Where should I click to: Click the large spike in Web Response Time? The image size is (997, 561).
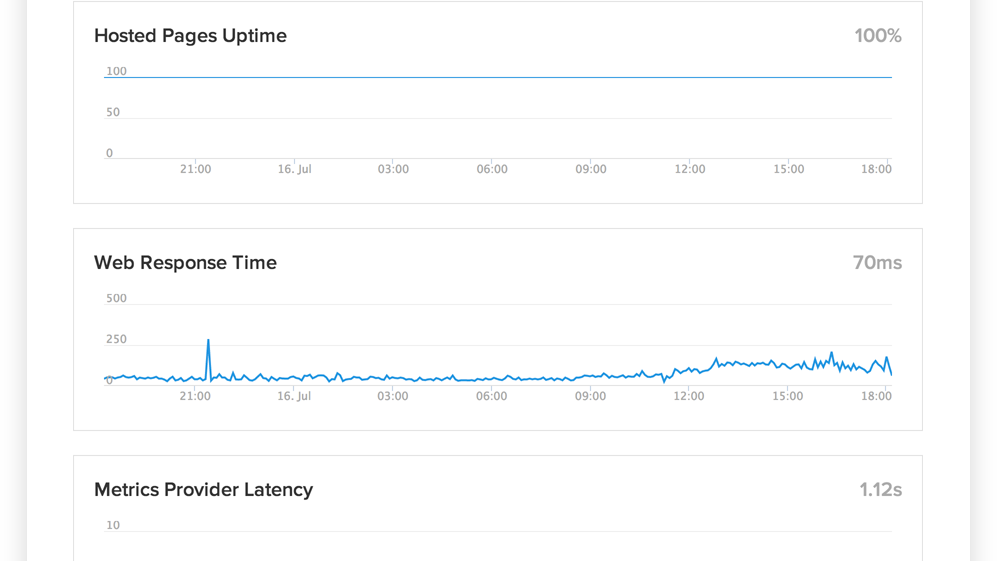tap(208, 343)
